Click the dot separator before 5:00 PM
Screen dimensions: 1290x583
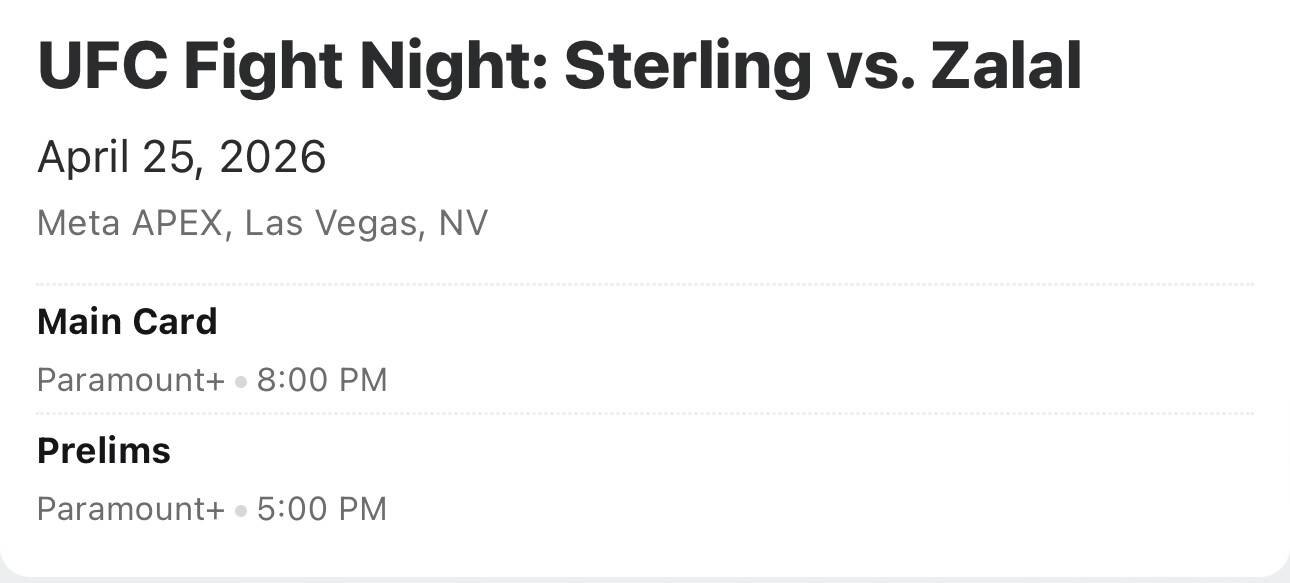point(241,510)
